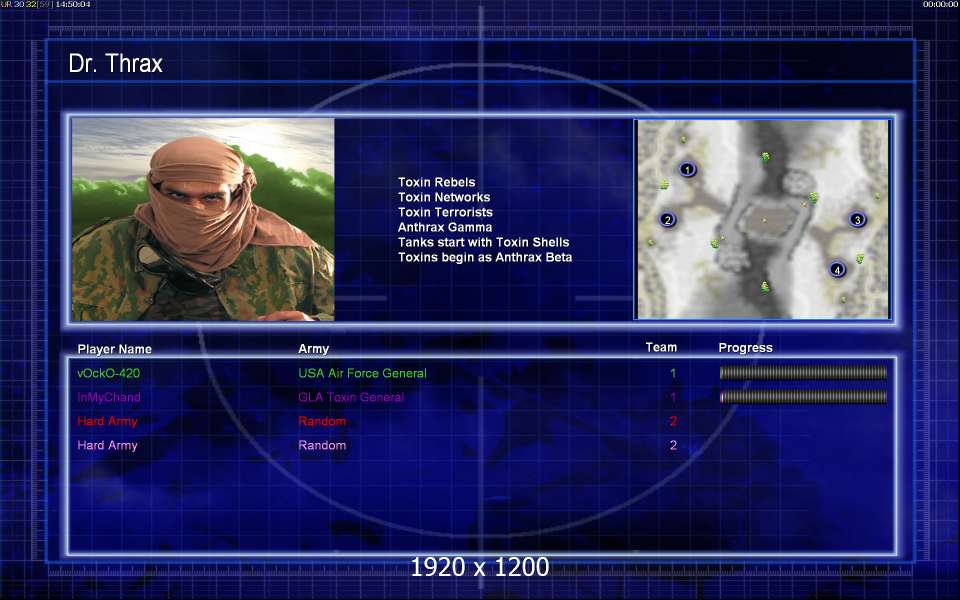Click the 00:00:00 timer in top corner
Viewport: 960px width, 600px height.
(x=940, y=4)
